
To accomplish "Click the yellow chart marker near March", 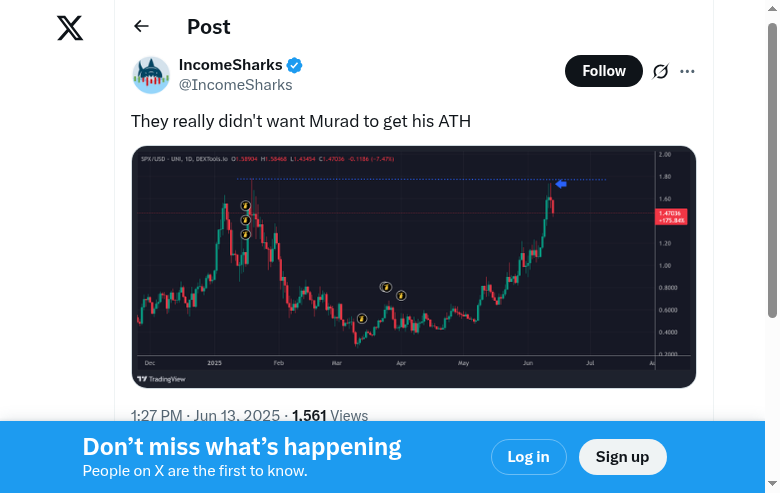I will (x=362, y=319).
